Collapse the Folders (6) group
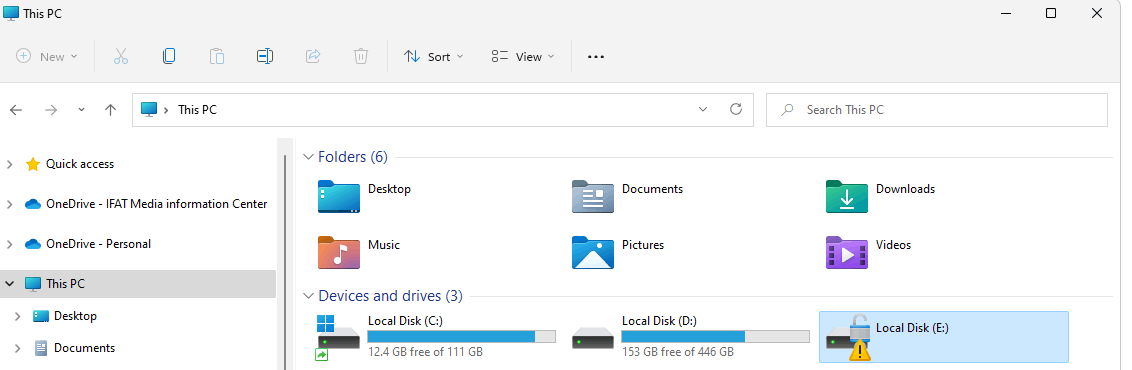This screenshot has width=1132, height=370. [308, 157]
